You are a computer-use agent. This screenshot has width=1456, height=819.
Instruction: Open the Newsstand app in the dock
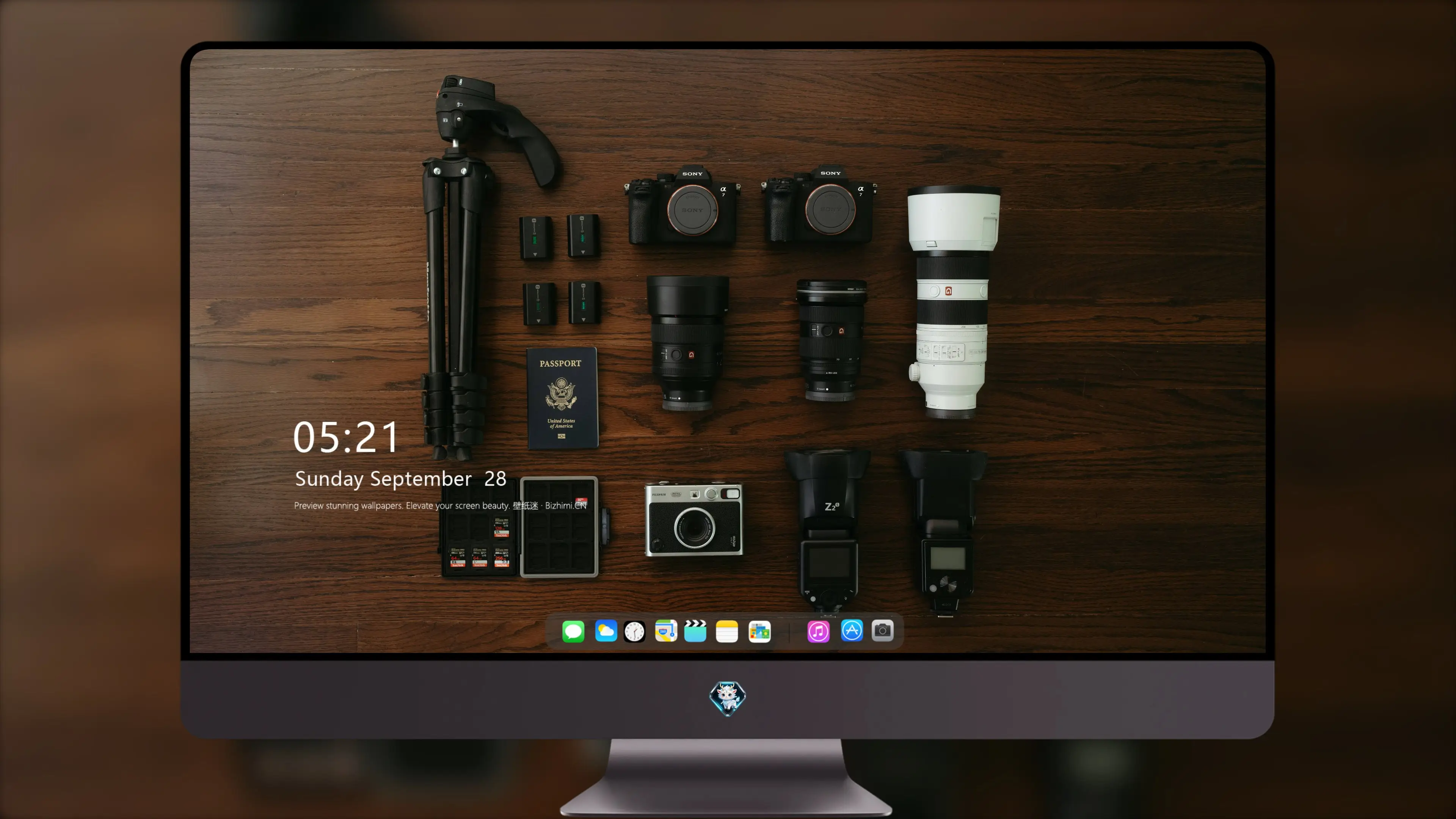tap(759, 631)
